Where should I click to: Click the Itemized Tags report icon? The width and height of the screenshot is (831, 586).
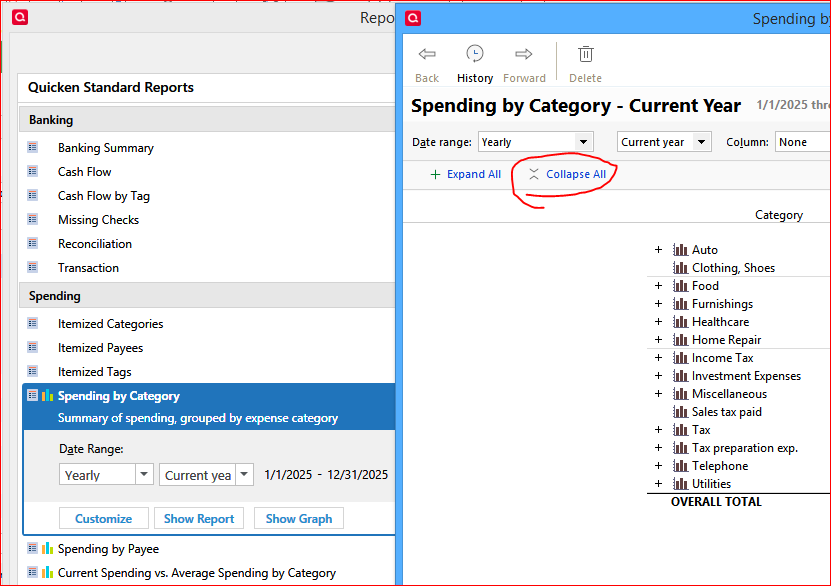(33, 371)
